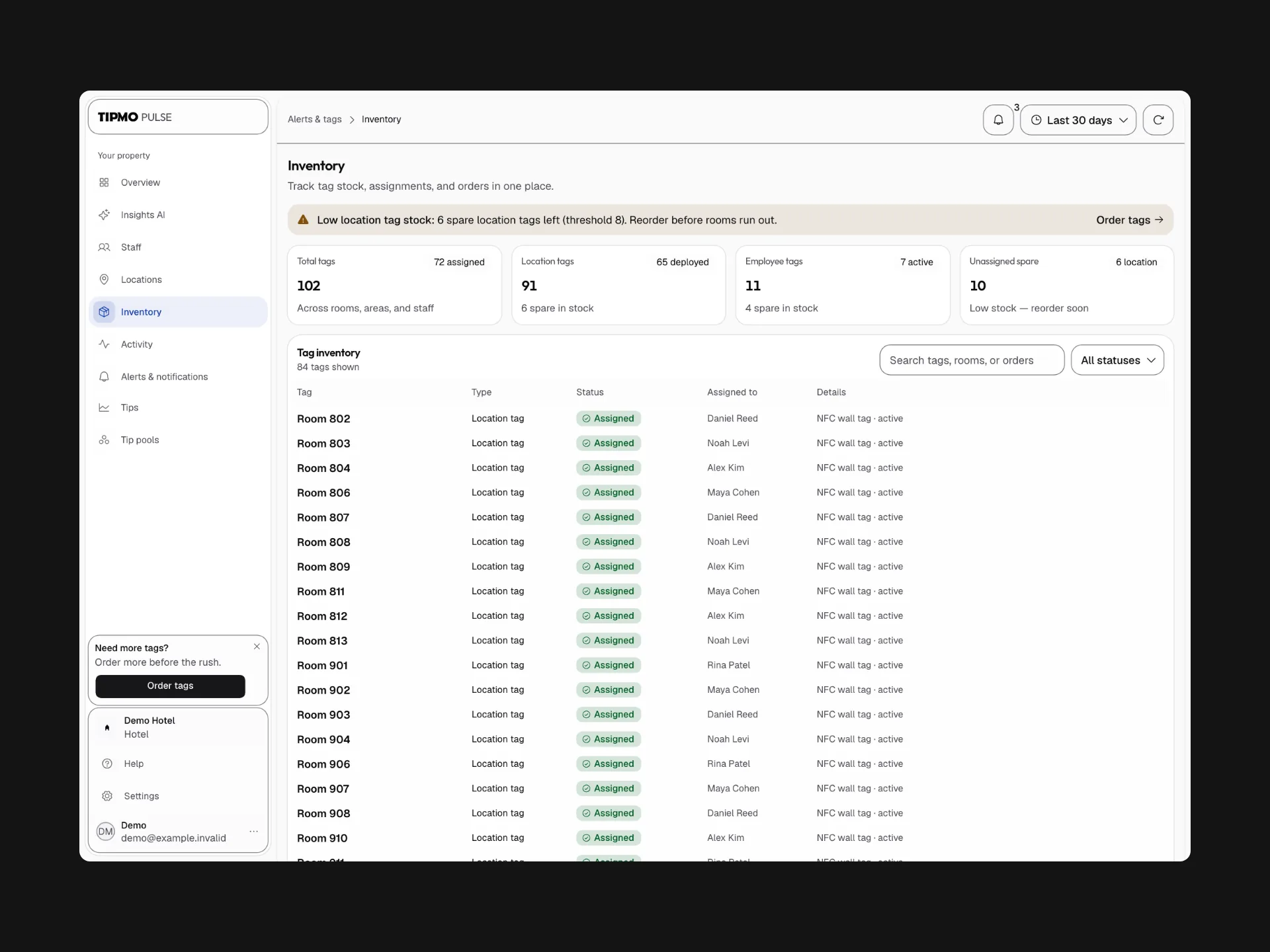
Task: Click the Location tags card
Action: [618, 286]
